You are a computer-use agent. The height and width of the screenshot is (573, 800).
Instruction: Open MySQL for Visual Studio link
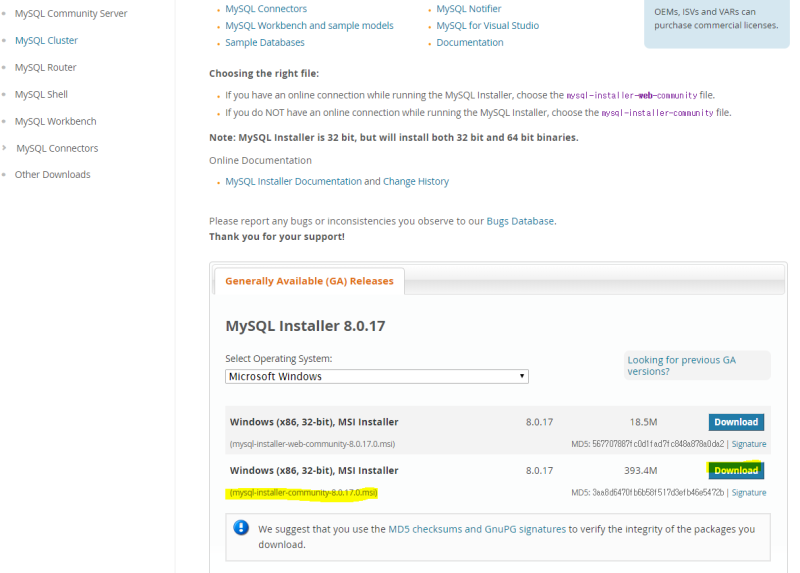pos(487,26)
